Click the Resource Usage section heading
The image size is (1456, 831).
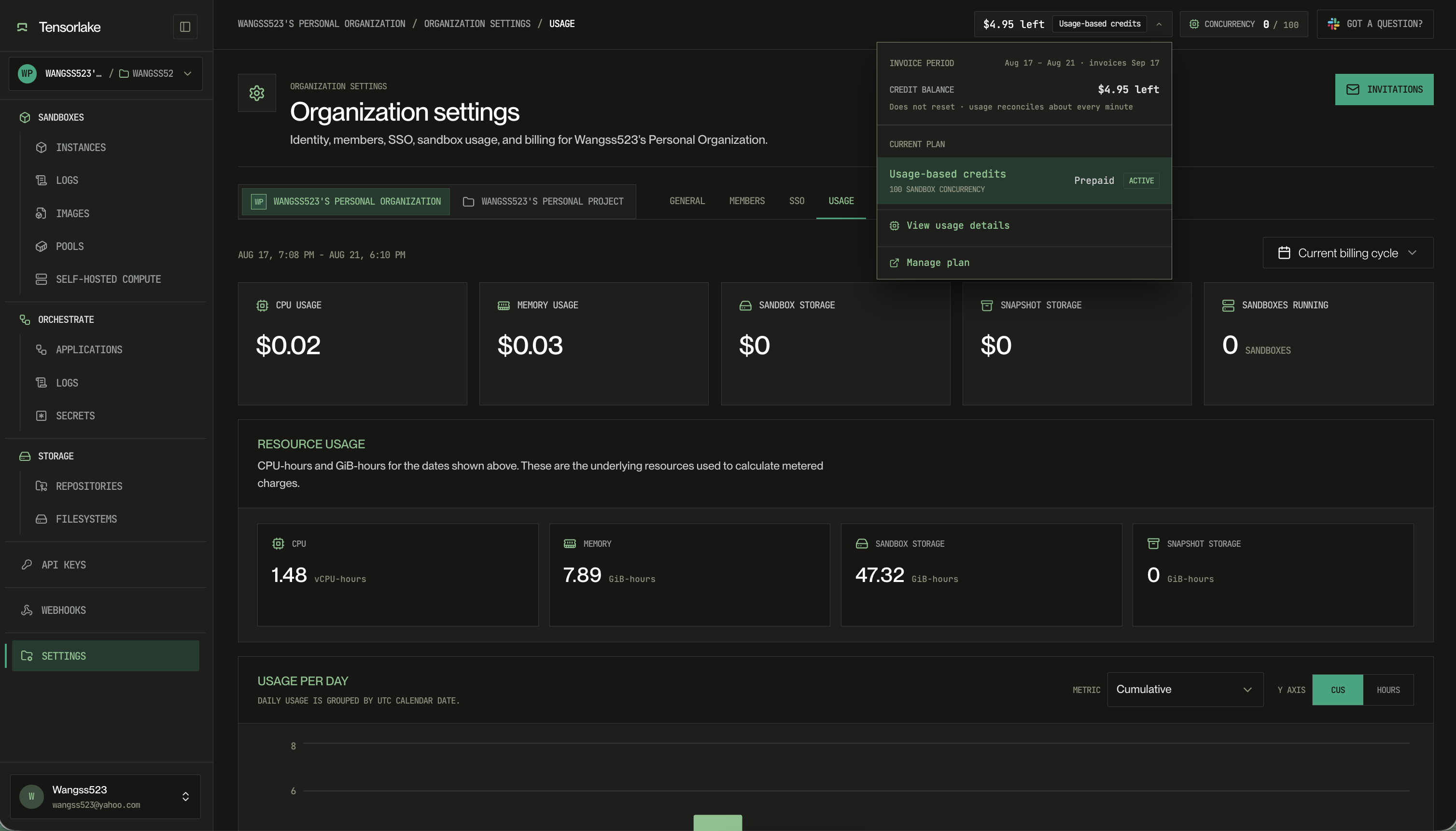(311, 444)
